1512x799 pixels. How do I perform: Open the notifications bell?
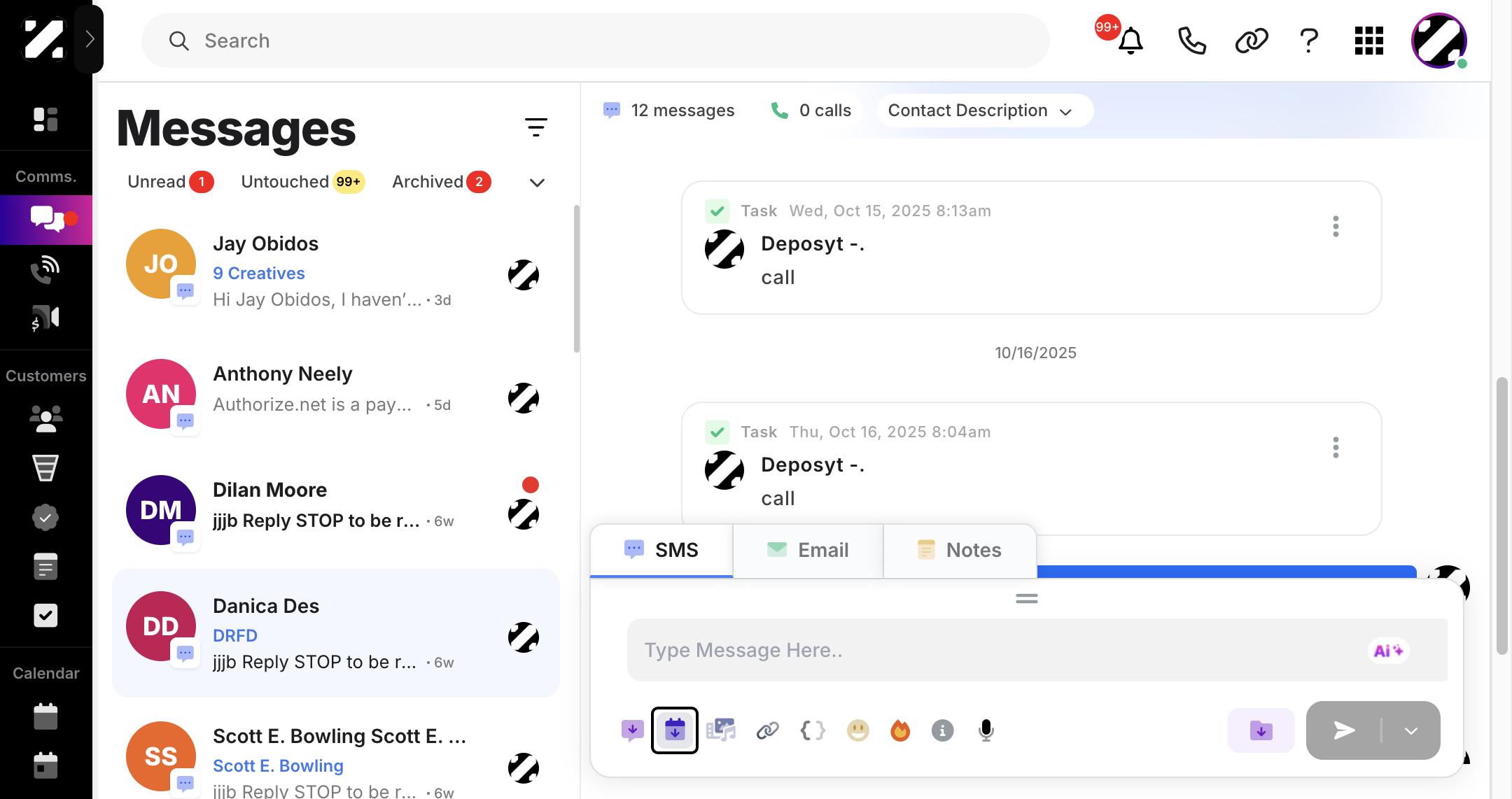point(1130,41)
